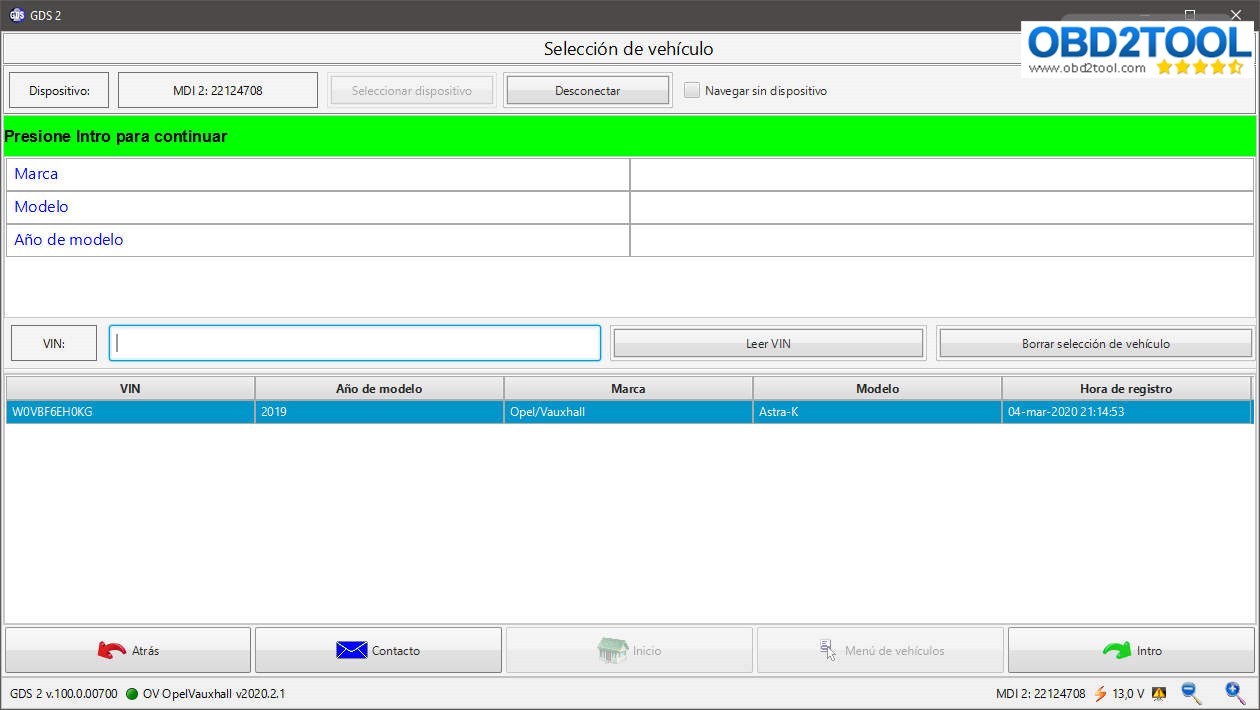This screenshot has width=1260, height=710.
Task: Click the red Atrás back arrow icon
Action: [111, 650]
